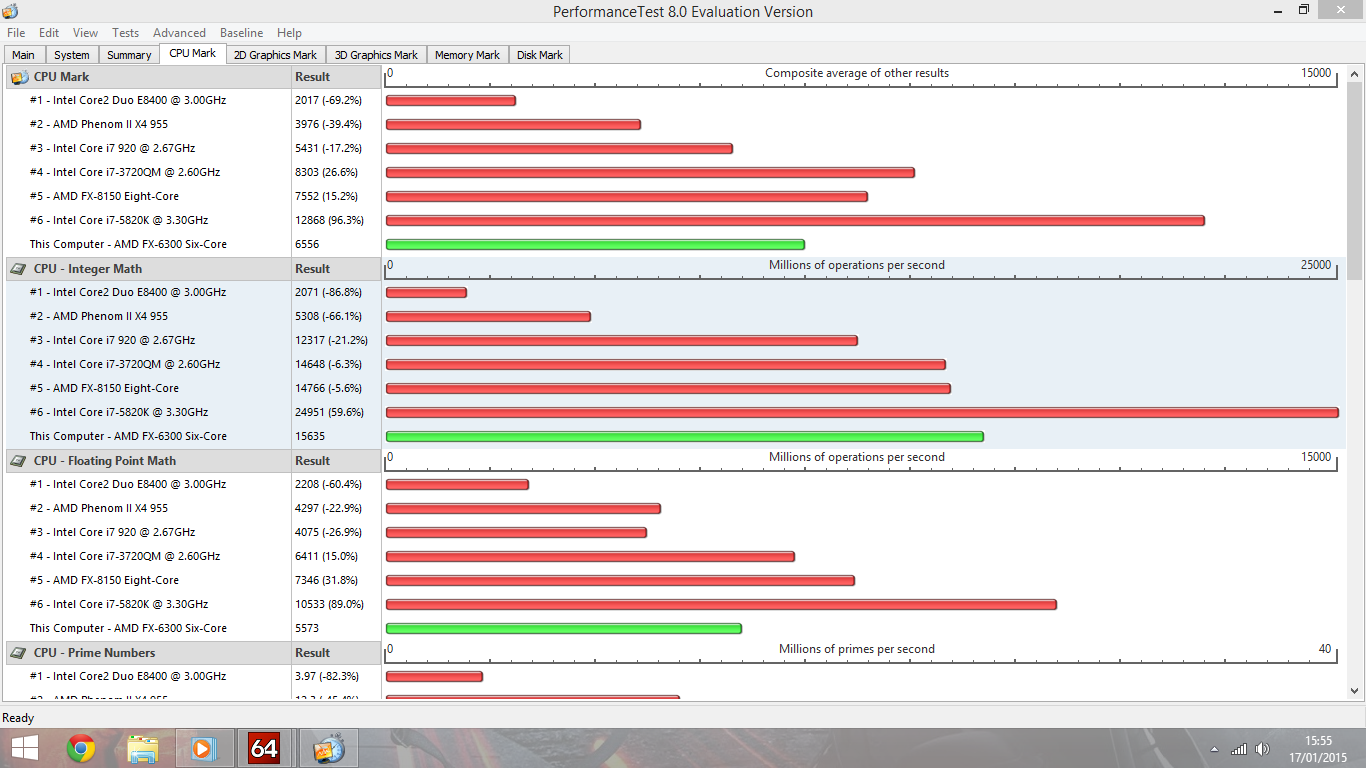Click the 10533 (89.0%) Floating Point result
The image size is (1366, 768).
pyautogui.click(x=329, y=604)
